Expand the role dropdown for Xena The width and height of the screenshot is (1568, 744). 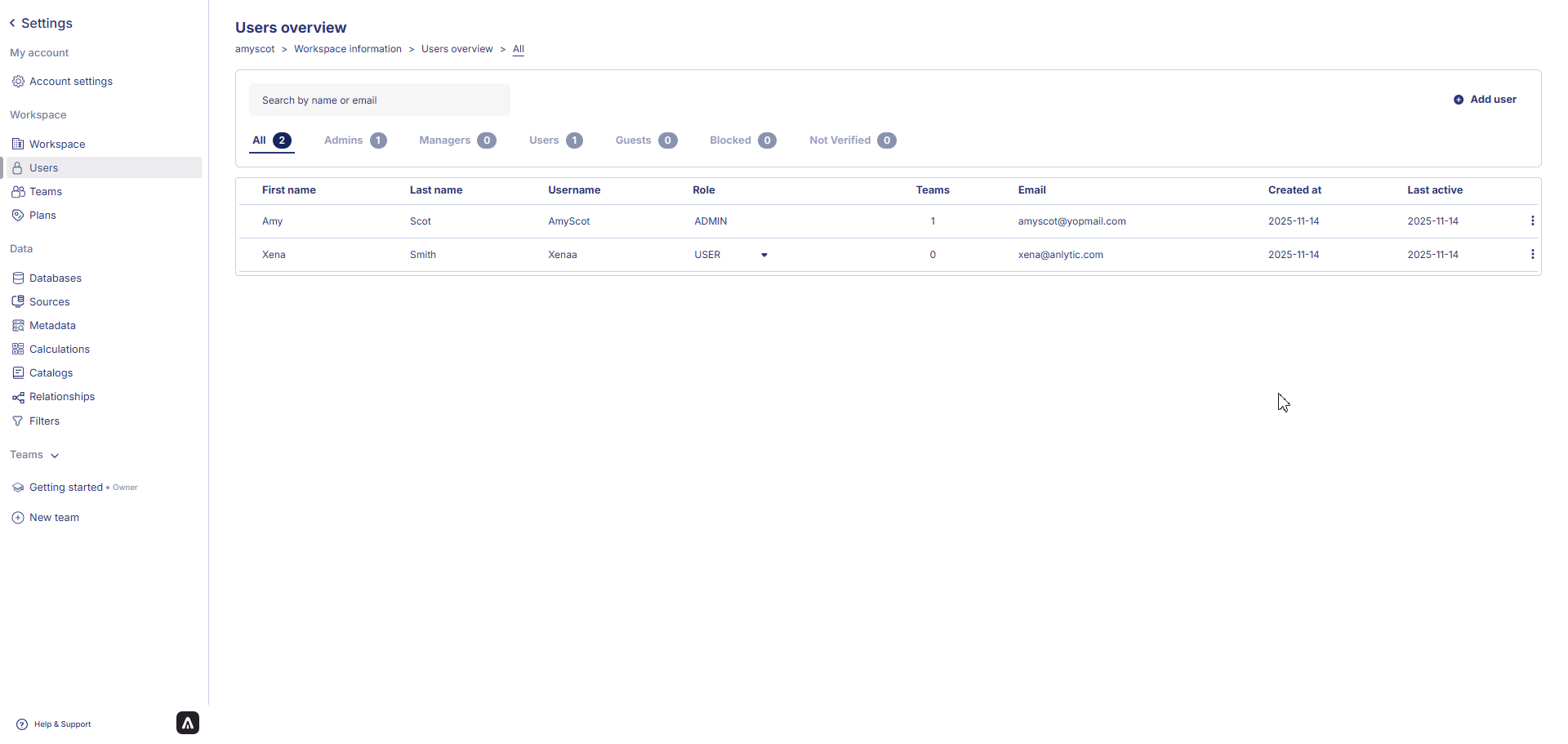764,256
